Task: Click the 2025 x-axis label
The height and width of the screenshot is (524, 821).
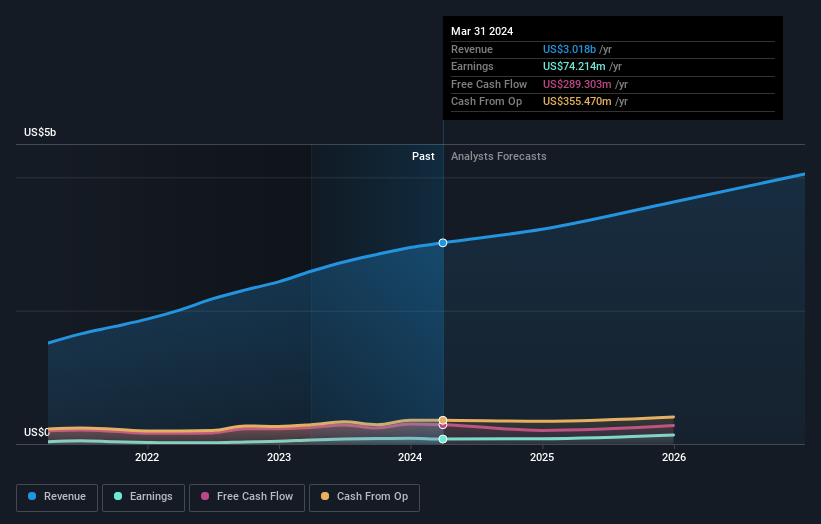Action: [x=542, y=458]
